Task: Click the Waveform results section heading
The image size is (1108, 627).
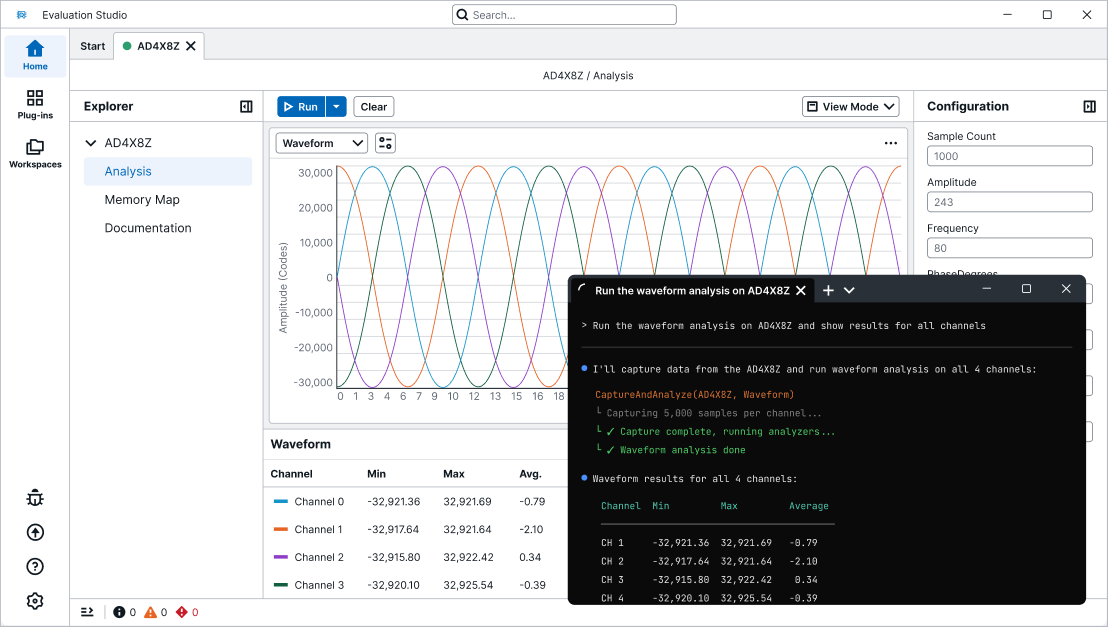Action: [300, 444]
